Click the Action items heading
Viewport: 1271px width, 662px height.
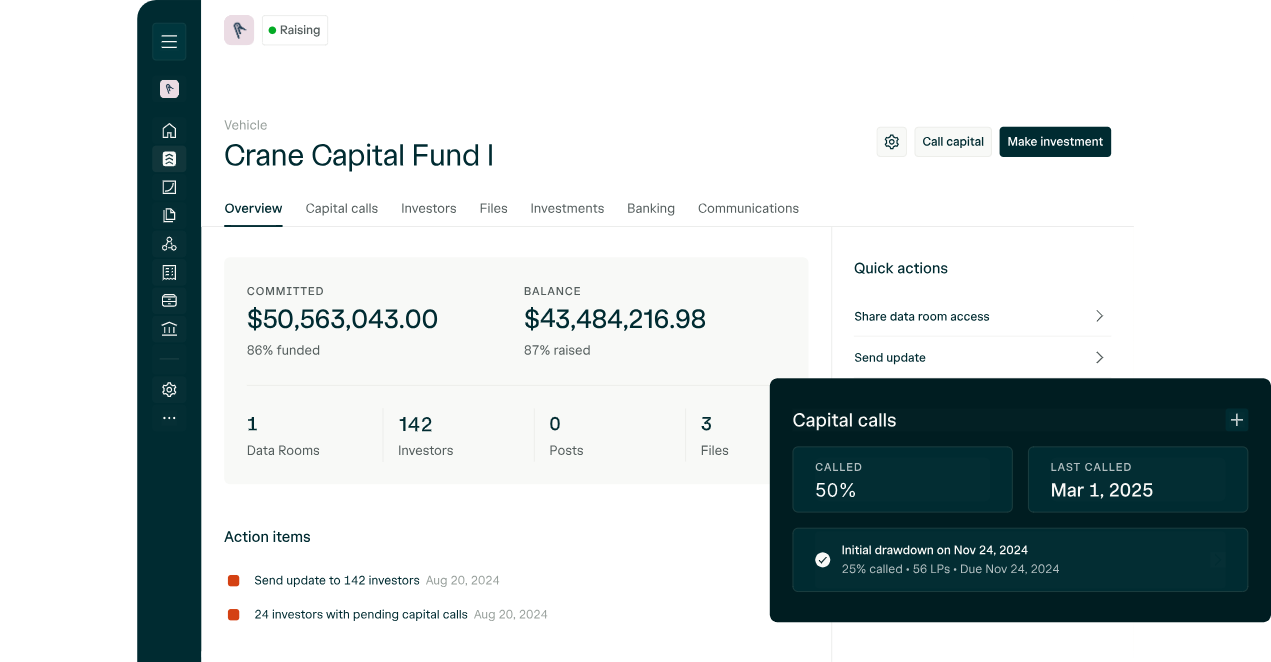point(267,537)
